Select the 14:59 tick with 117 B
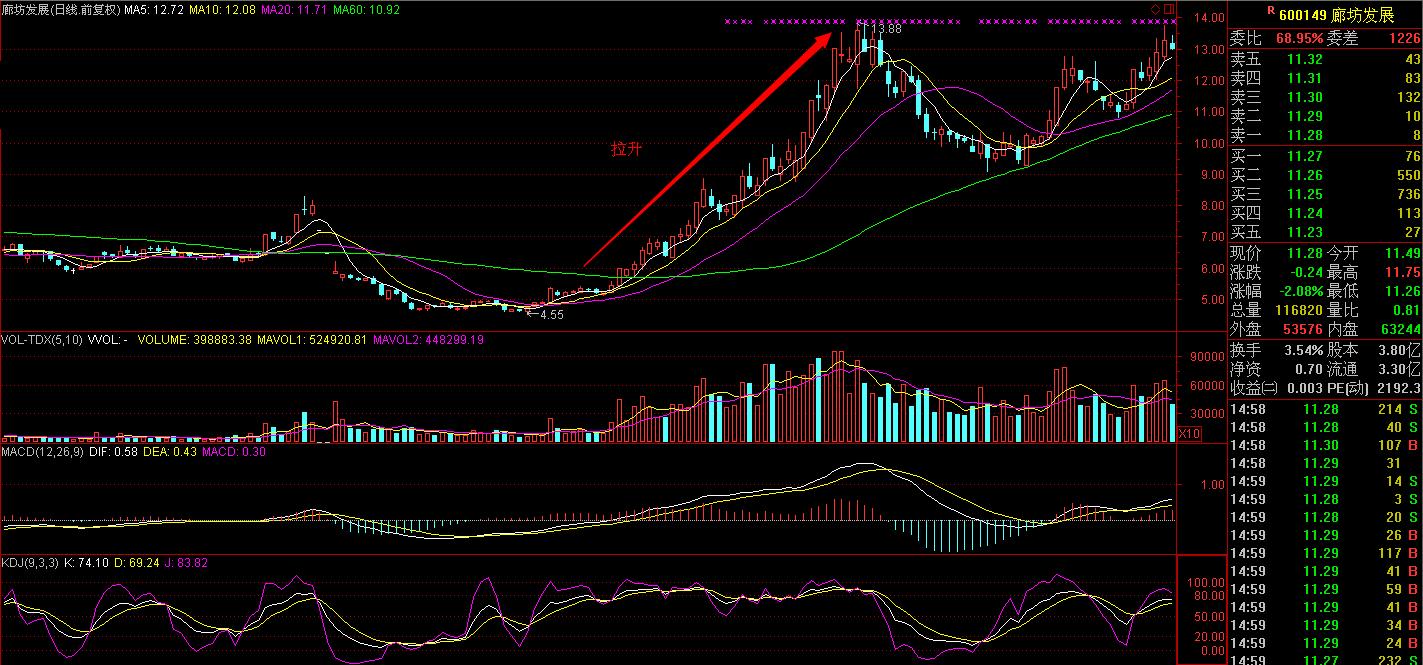Image resolution: width=1423 pixels, height=665 pixels. point(1325,553)
